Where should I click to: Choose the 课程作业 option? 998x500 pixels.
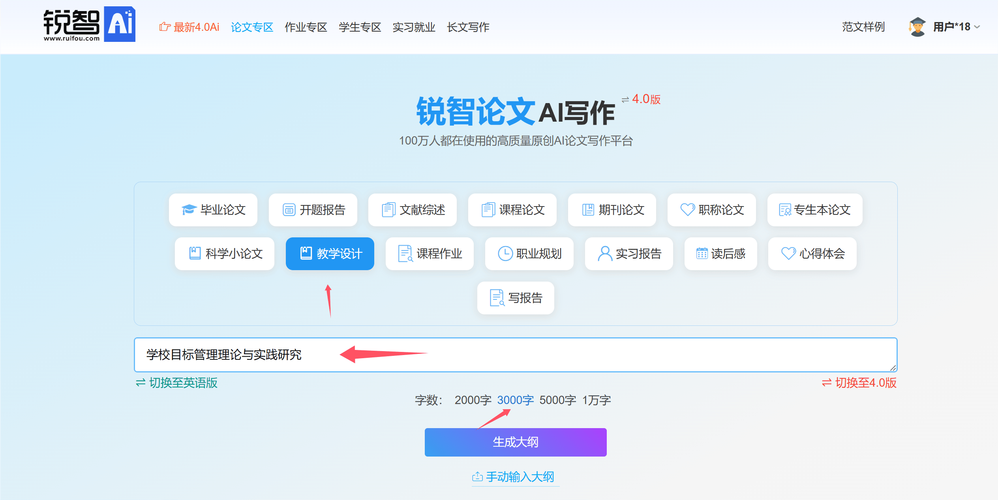click(430, 254)
